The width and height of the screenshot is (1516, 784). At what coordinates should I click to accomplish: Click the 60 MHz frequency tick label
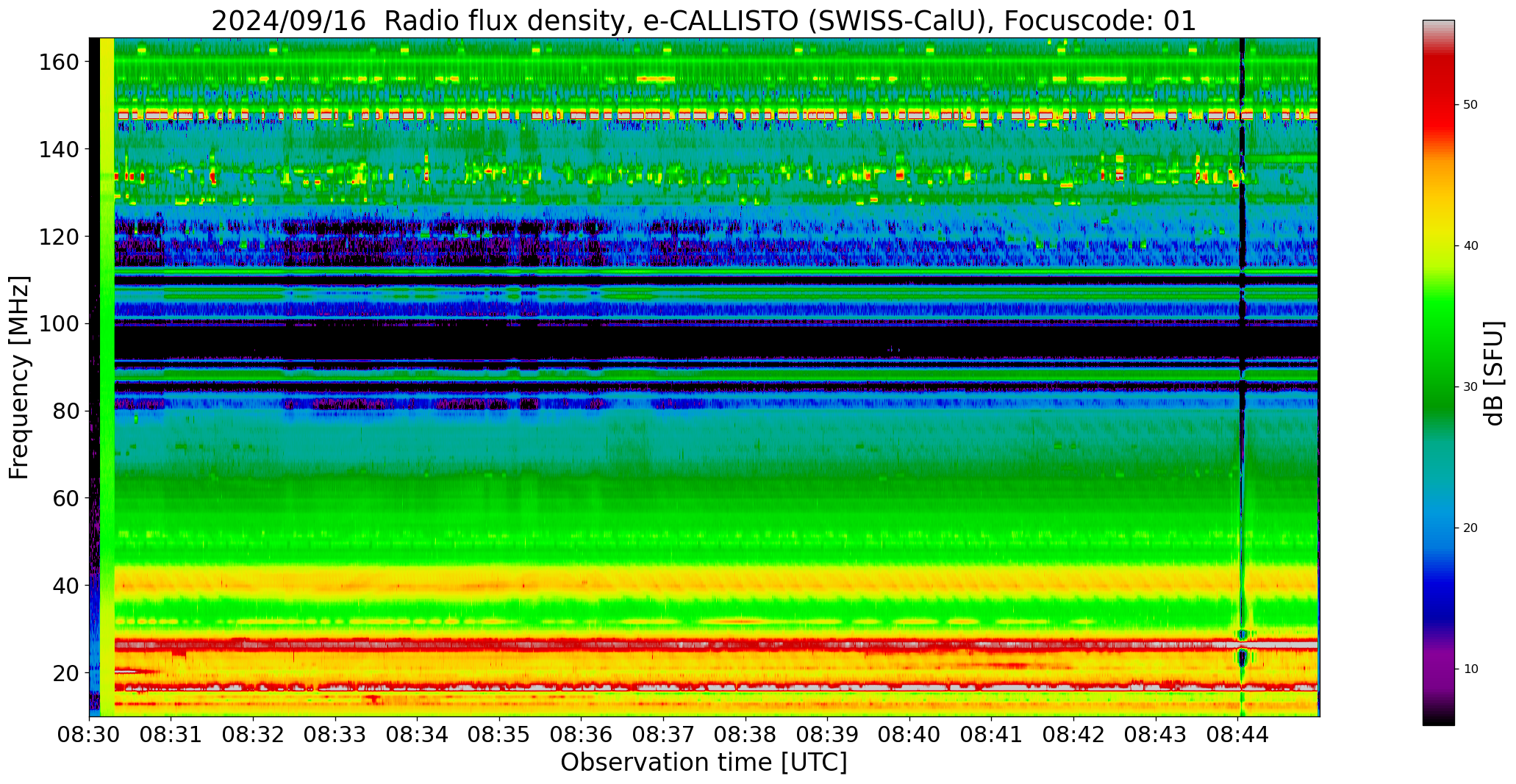click(x=65, y=498)
